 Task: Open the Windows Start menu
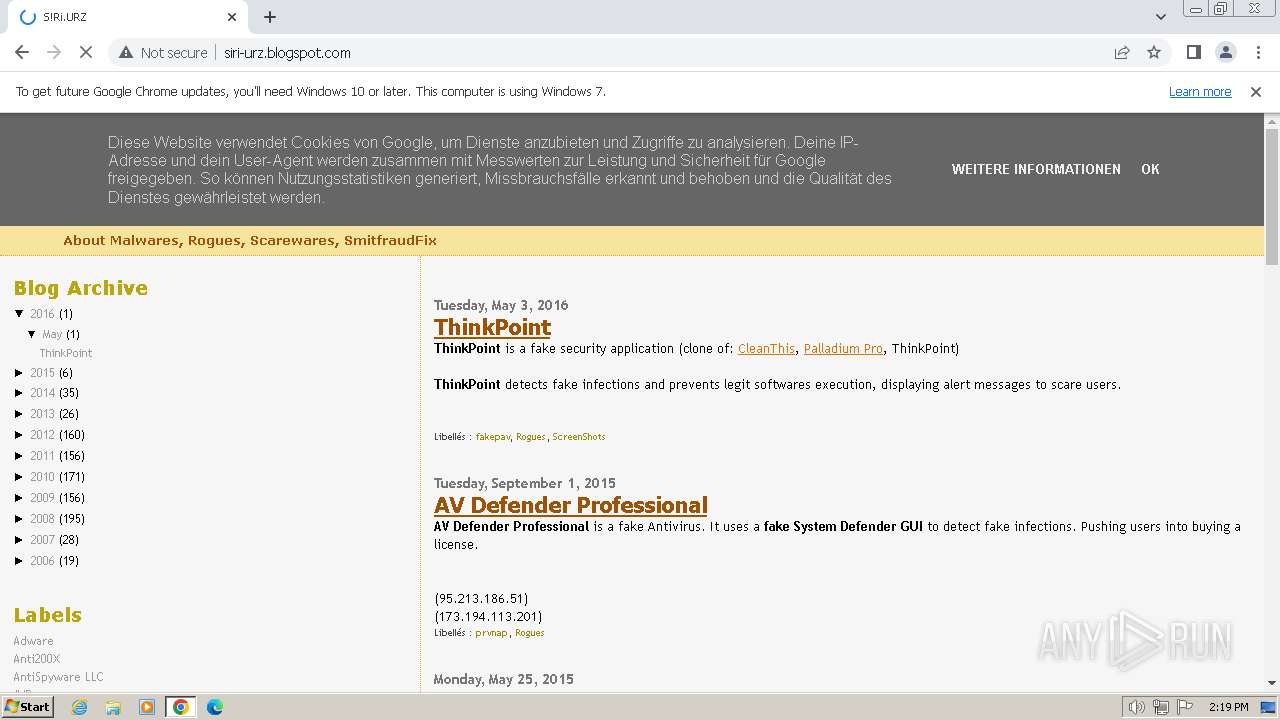27,707
